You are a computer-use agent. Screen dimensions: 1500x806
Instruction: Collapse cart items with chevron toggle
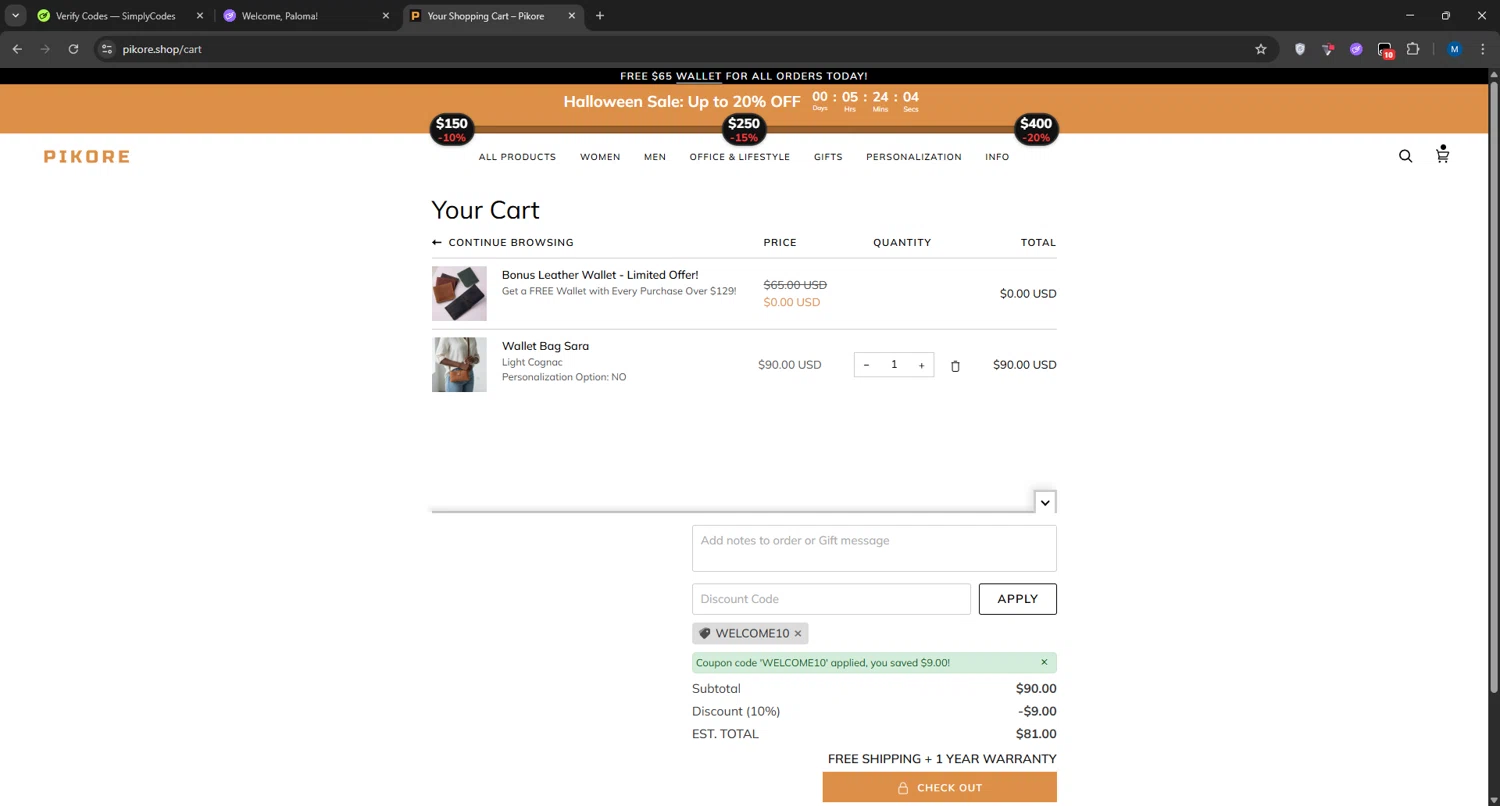click(1045, 502)
